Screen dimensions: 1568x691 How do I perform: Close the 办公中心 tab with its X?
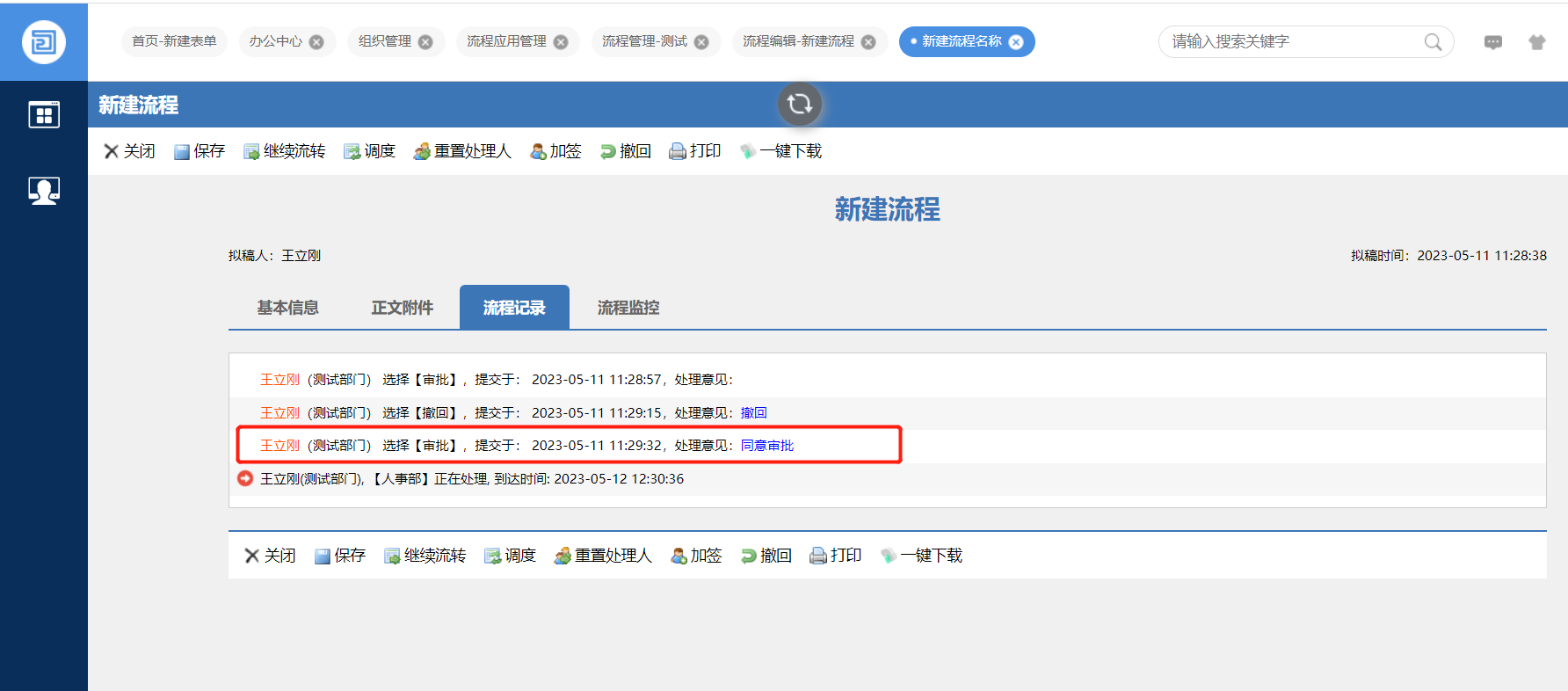(316, 42)
